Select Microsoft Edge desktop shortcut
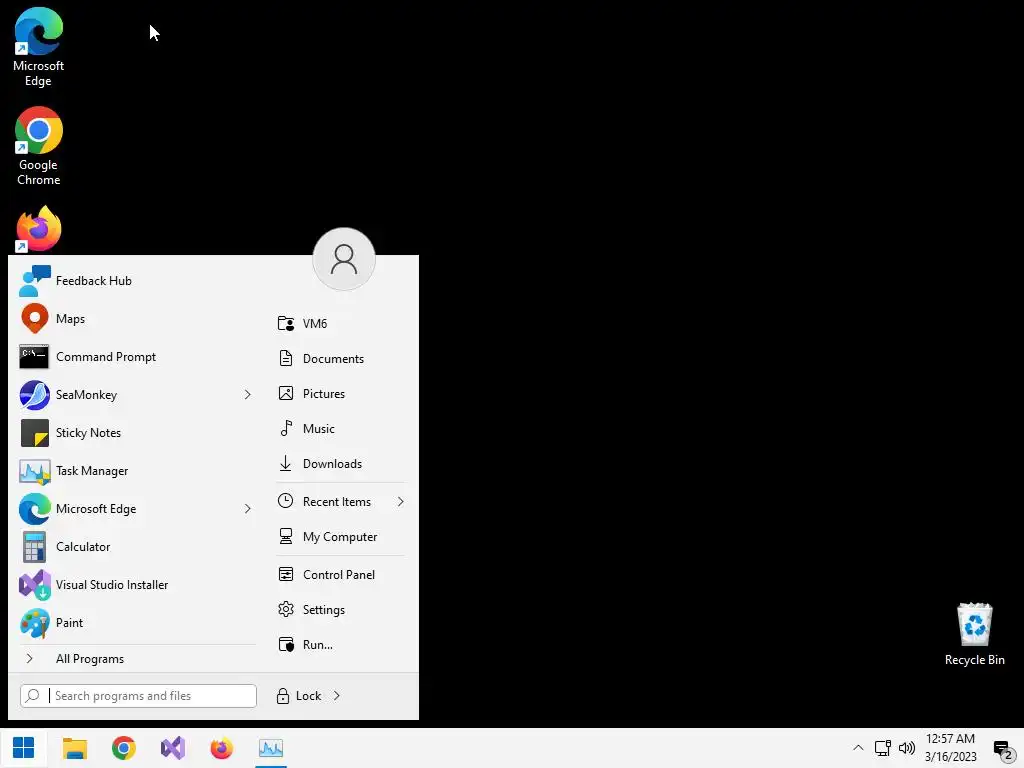 click(39, 48)
